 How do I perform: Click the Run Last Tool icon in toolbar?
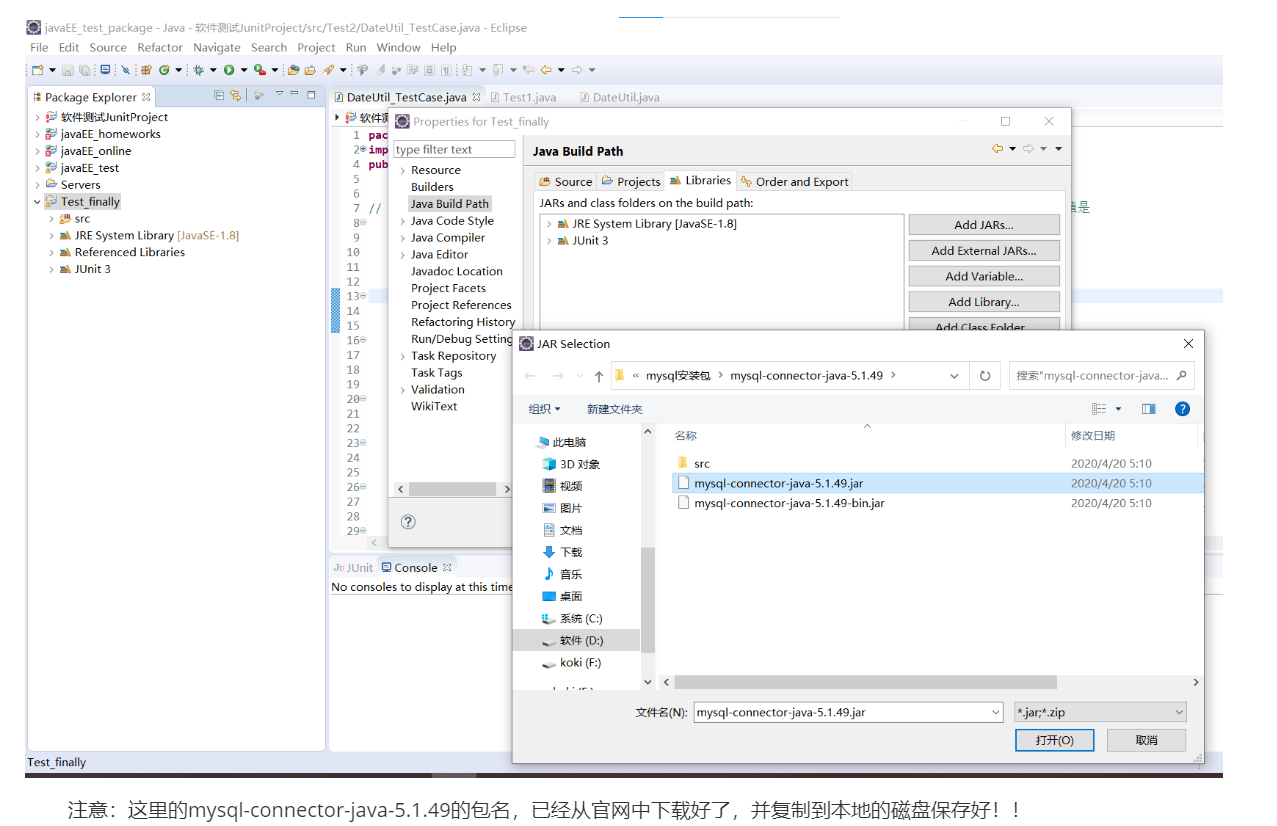259,70
